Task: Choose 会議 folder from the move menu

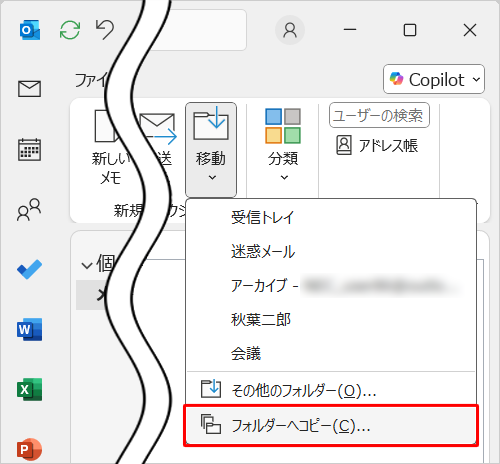Action: pos(331,353)
